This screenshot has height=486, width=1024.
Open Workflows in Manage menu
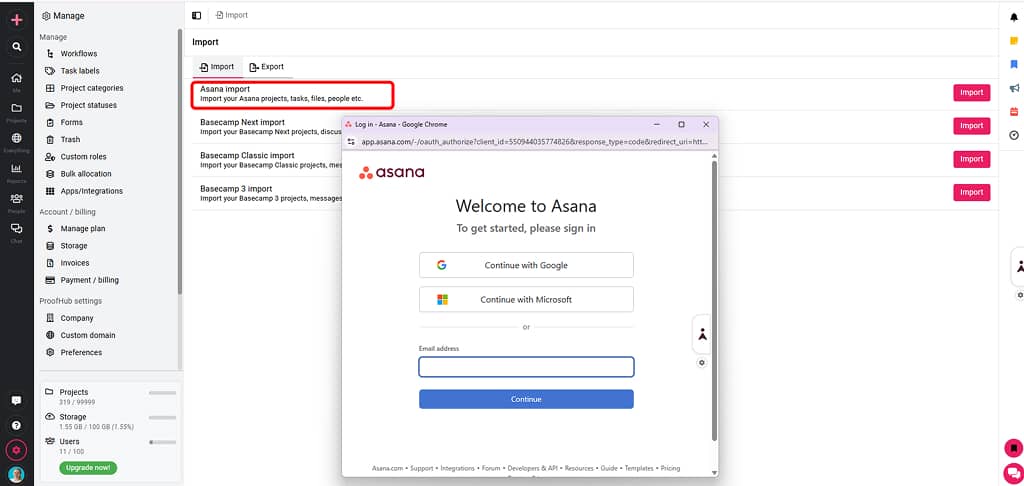[78, 54]
